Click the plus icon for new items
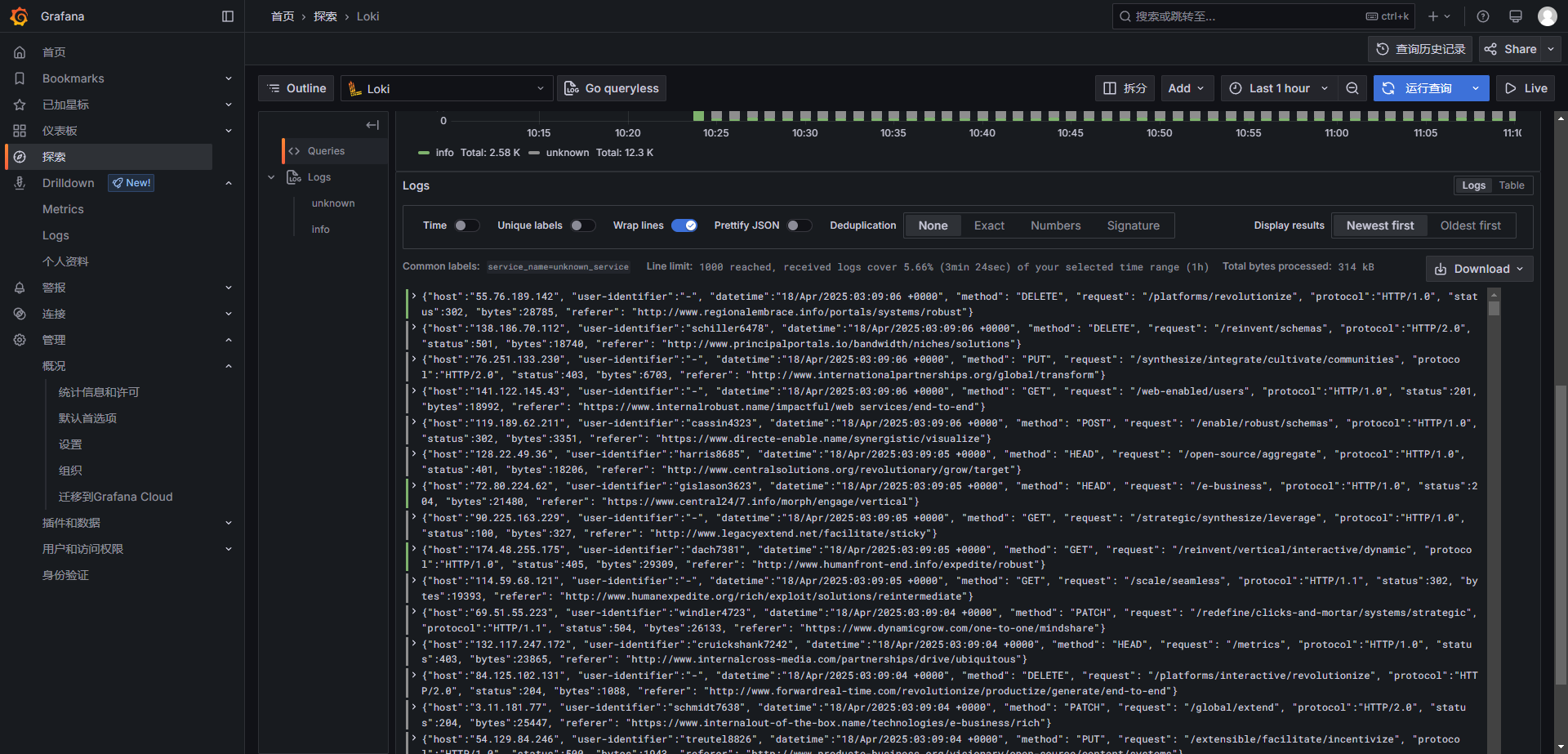The width and height of the screenshot is (1568, 754). [x=1439, y=16]
